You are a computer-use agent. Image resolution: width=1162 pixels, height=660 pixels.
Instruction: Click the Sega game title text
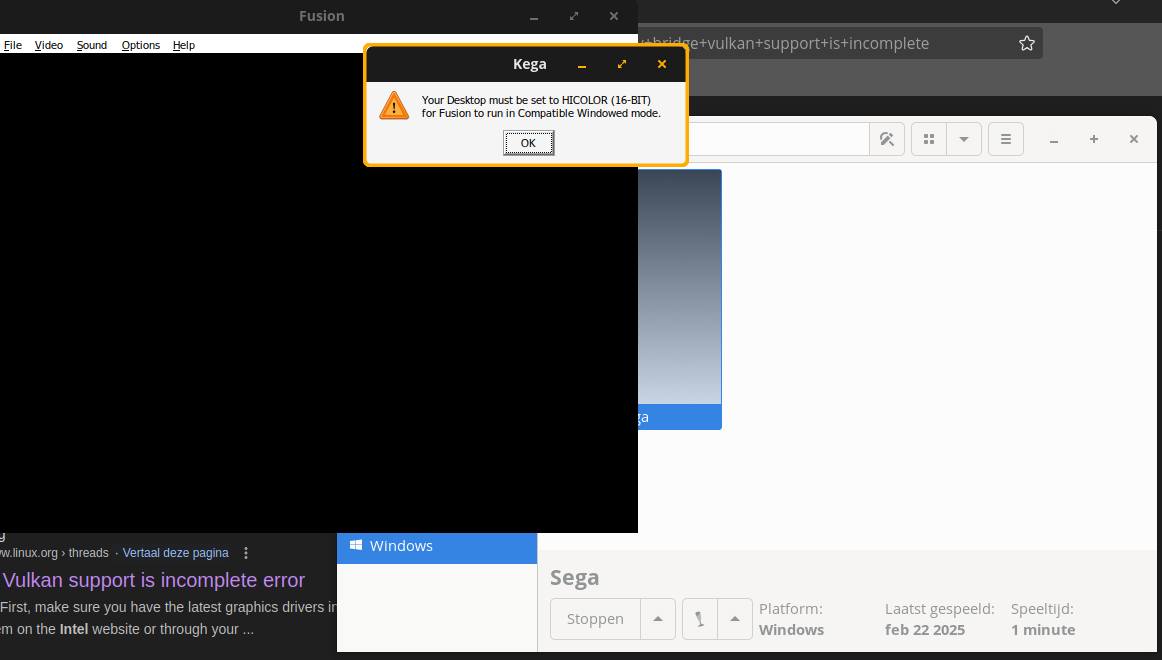(574, 578)
